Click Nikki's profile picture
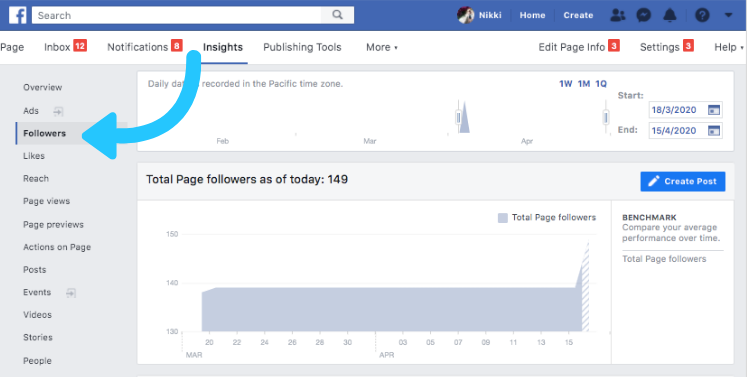This screenshot has width=747, height=377. click(x=465, y=15)
